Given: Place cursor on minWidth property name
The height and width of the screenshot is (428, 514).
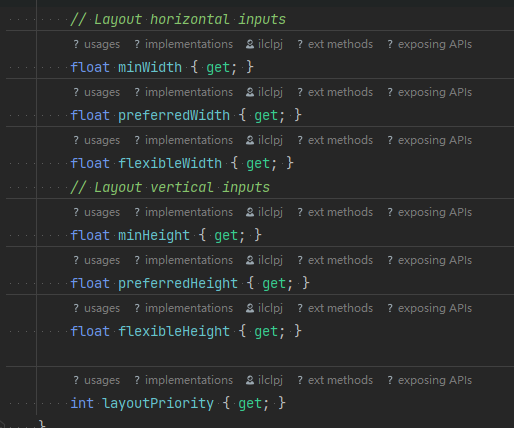Looking at the screenshot, I should 150,67.
